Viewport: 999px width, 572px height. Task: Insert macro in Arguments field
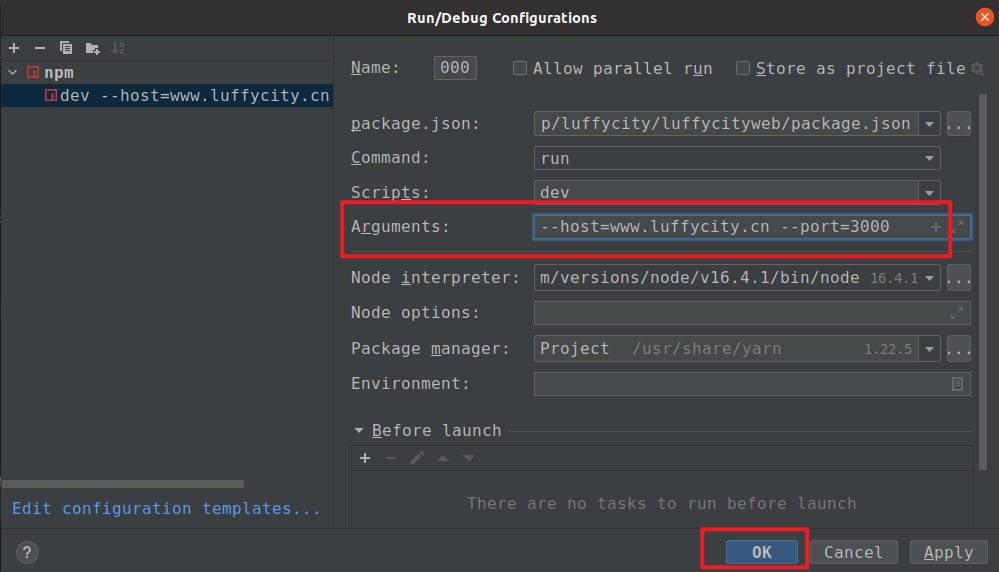tap(935, 227)
